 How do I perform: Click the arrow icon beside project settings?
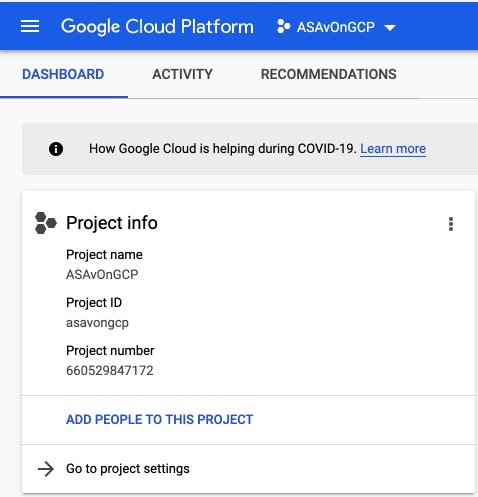tap(46, 469)
